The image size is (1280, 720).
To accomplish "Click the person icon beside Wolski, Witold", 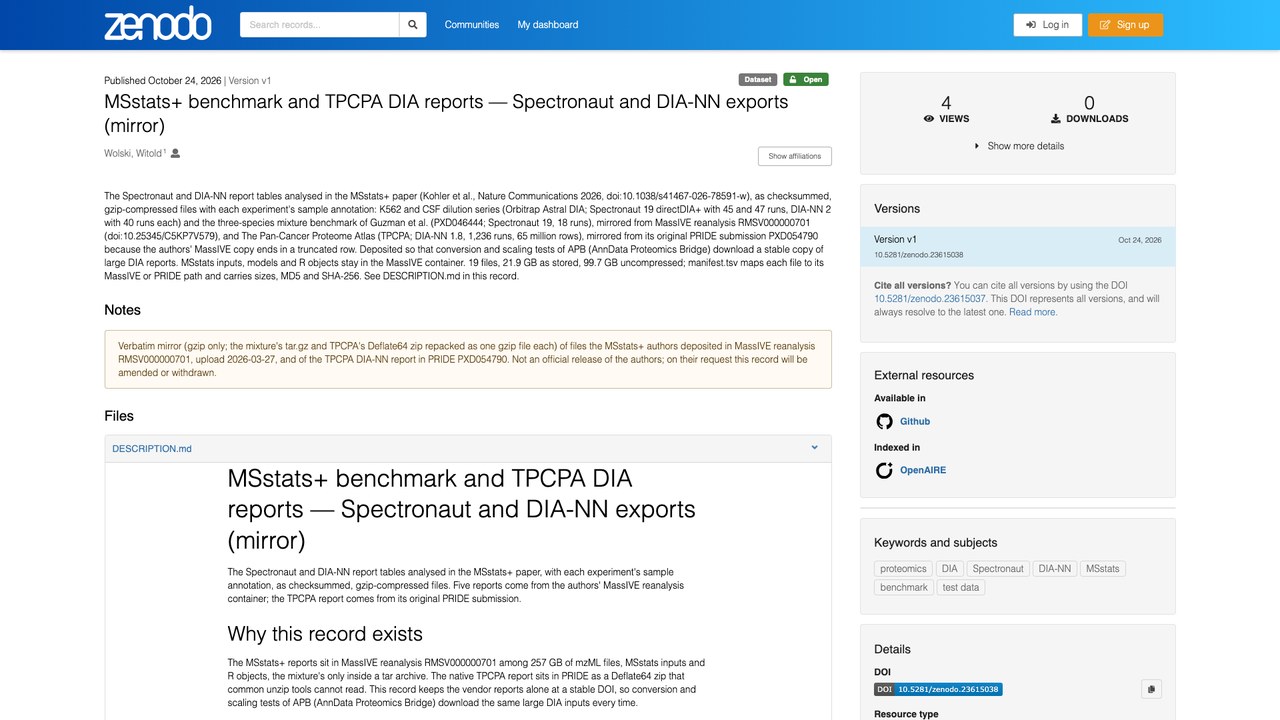I will tap(175, 153).
